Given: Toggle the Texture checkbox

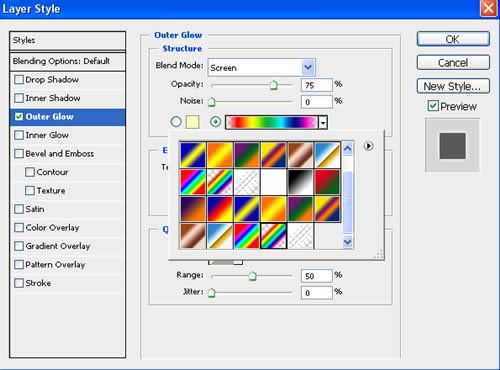Looking at the screenshot, I should pyautogui.click(x=30, y=191).
